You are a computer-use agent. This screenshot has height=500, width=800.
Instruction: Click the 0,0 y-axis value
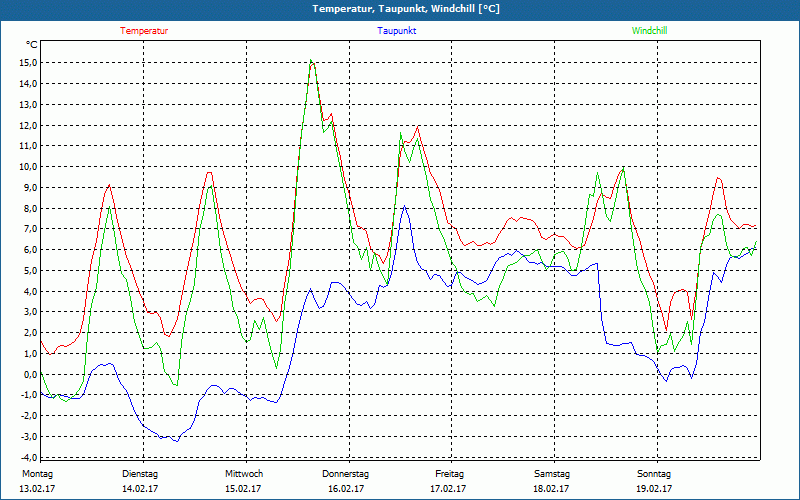(31, 374)
